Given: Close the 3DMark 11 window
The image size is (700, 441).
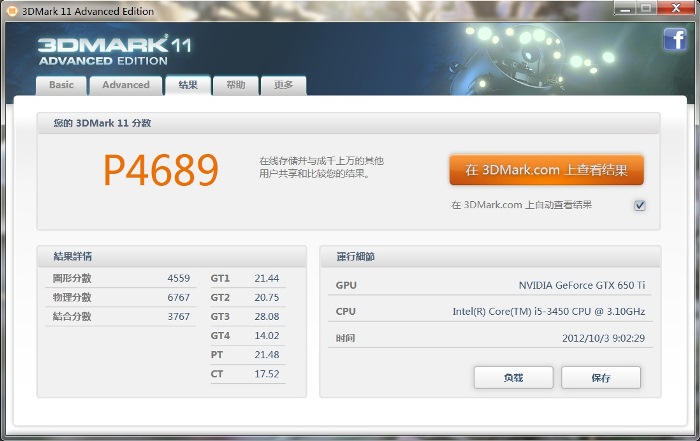Looking at the screenshot, I should pos(676,8).
